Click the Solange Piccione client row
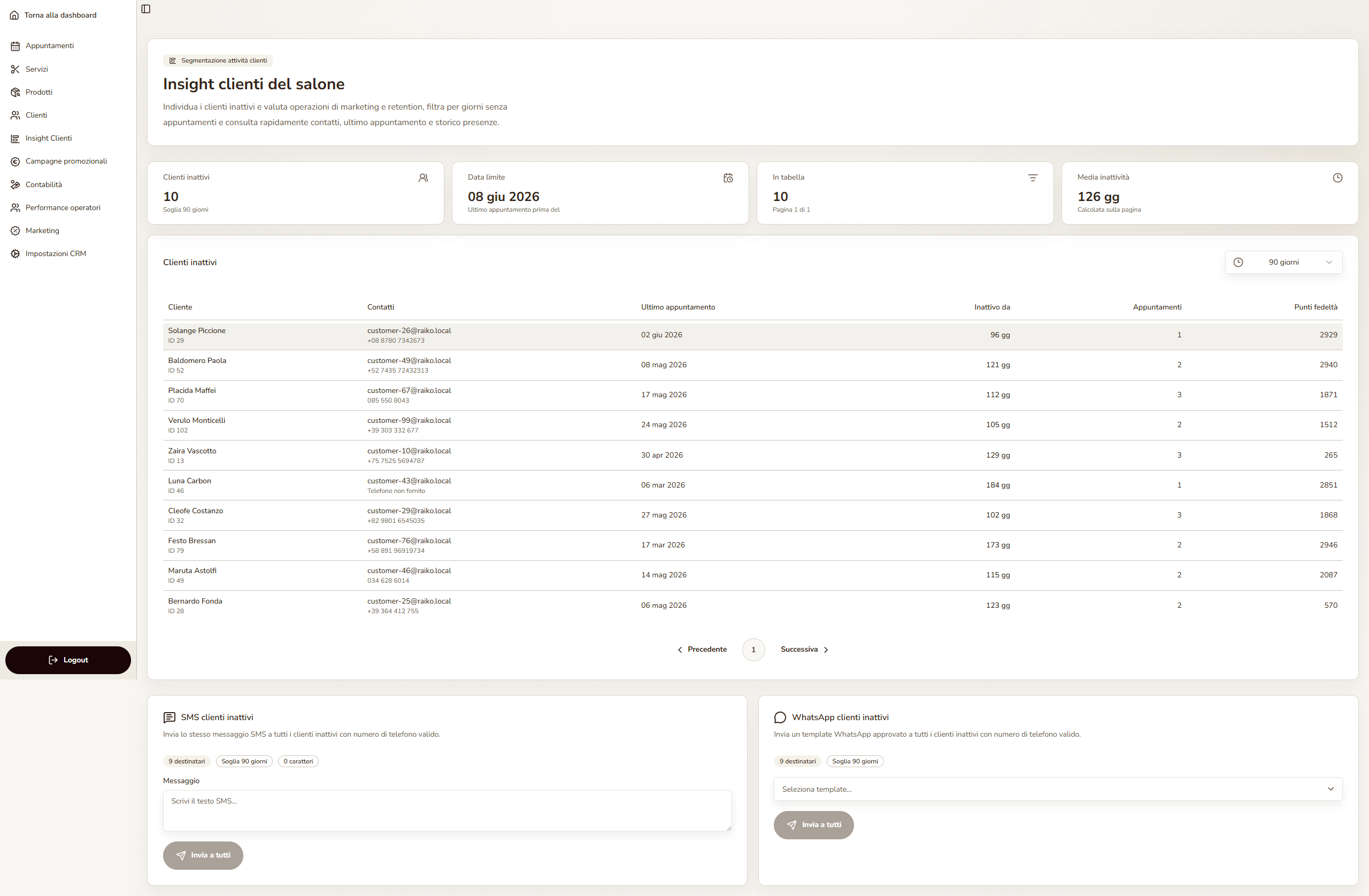1369x896 pixels. (x=752, y=335)
